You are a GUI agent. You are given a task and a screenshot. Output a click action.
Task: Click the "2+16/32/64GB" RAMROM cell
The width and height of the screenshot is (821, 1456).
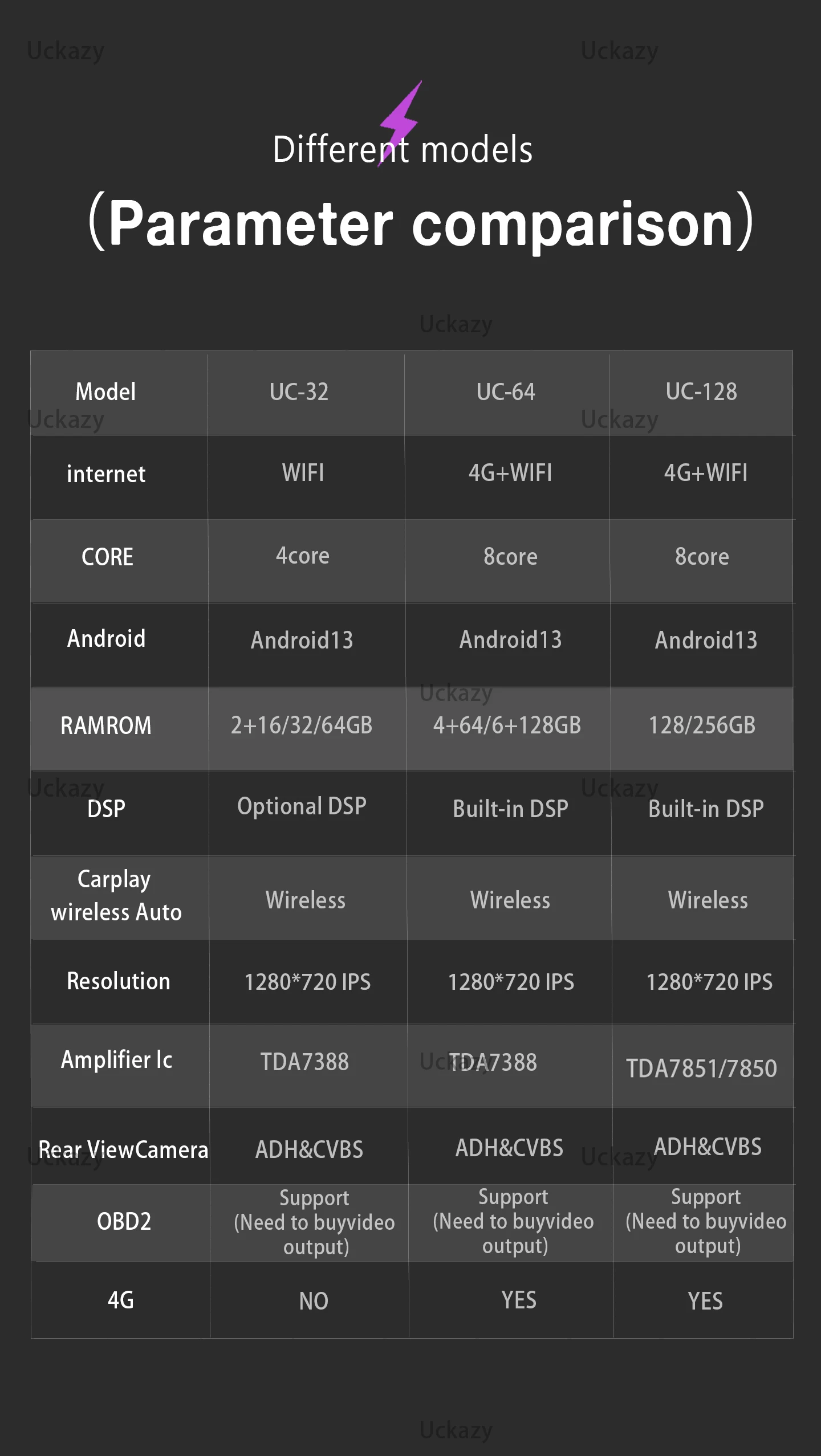(x=302, y=725)
